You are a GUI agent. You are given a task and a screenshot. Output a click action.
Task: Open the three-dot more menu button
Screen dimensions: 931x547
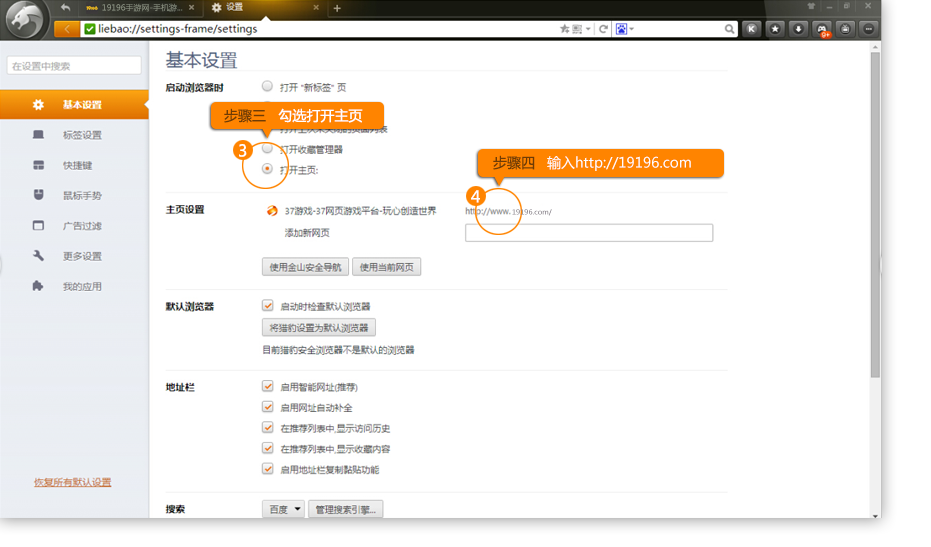868,29
